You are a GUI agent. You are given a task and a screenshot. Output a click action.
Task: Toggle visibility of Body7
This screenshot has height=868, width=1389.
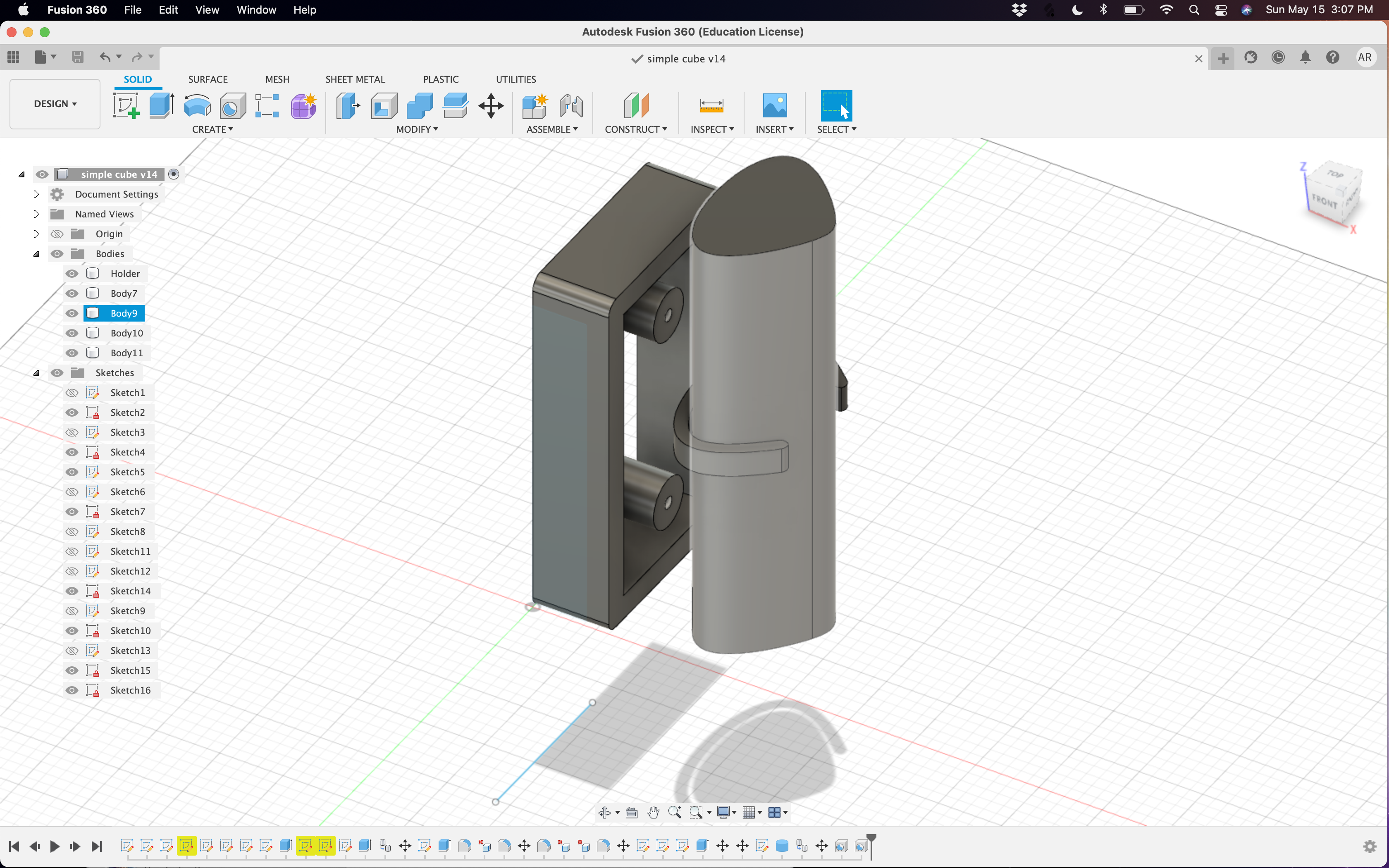click(72, 293)
